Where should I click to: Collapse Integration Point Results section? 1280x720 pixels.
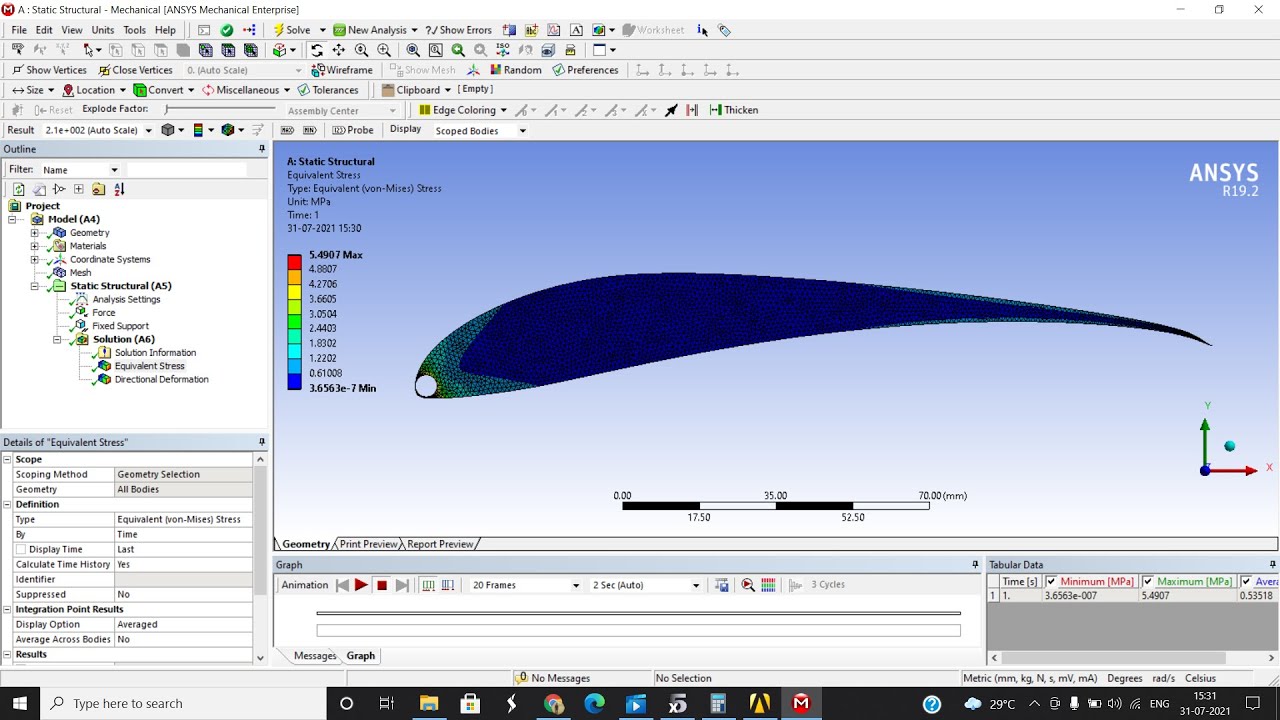pos(7,609)
